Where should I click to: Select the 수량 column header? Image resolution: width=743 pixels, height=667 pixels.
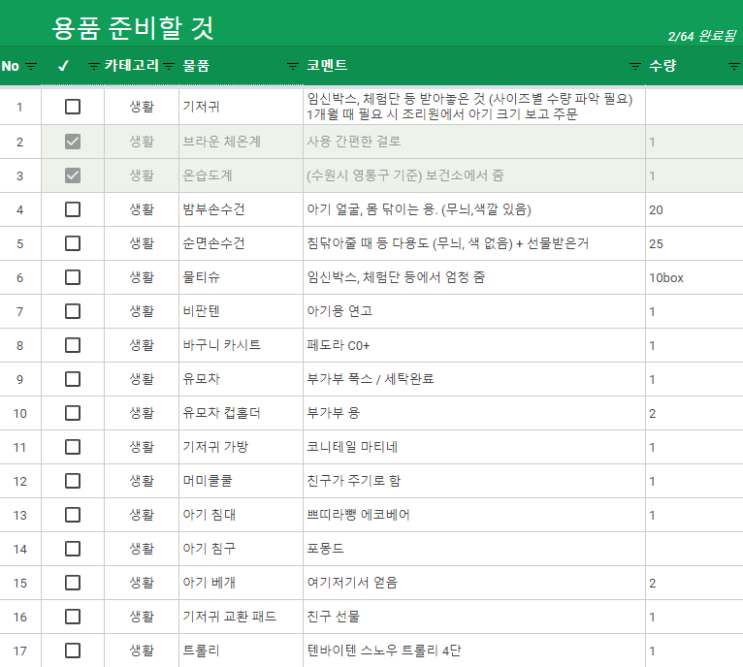point(662,65)
